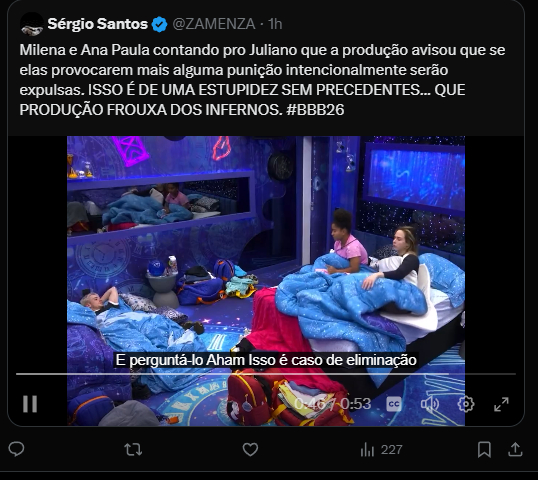Share the tweet
Image resolution: width=538 pixels, height=480 pixels.
pos(515,449)
